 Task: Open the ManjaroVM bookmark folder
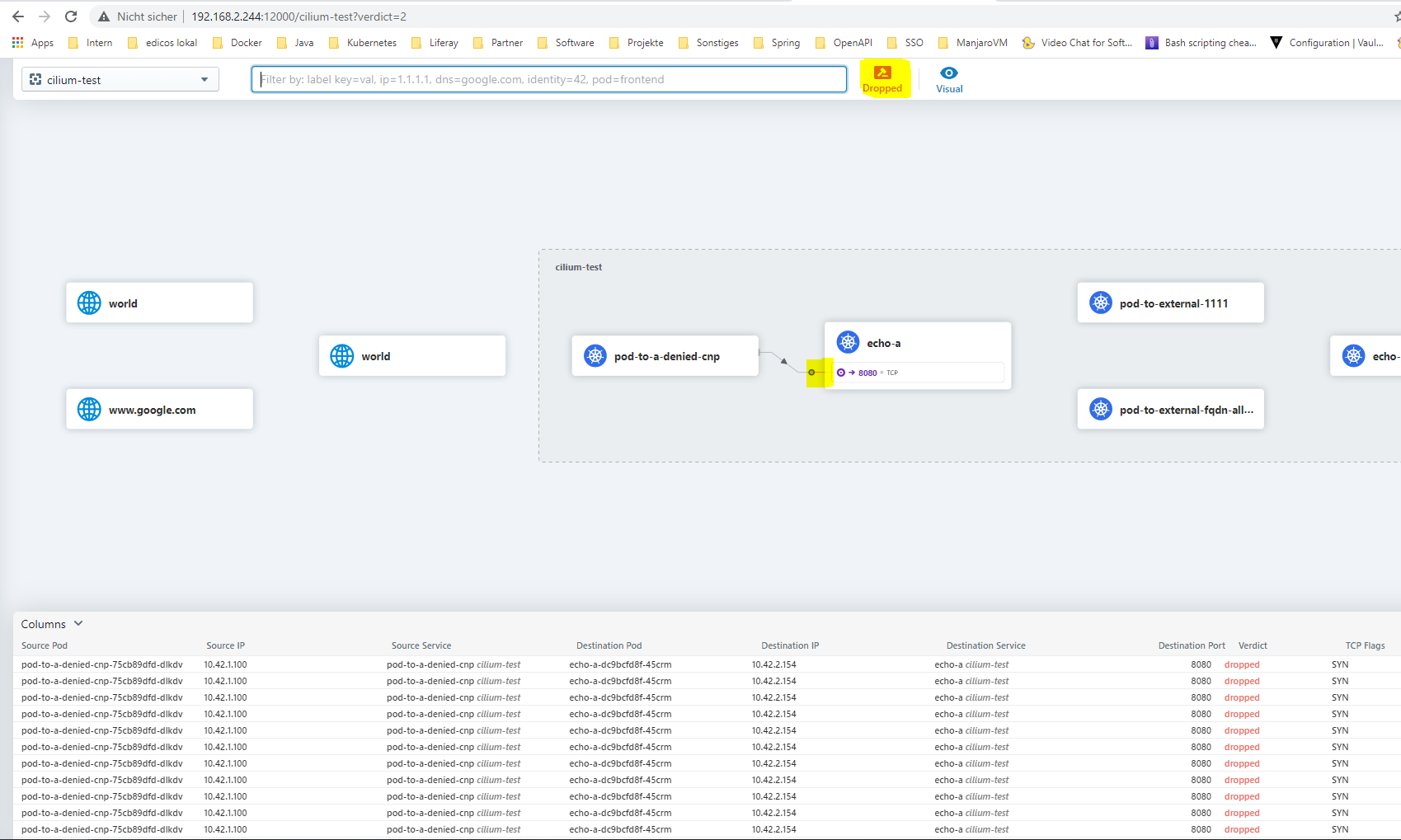[973, 43]
